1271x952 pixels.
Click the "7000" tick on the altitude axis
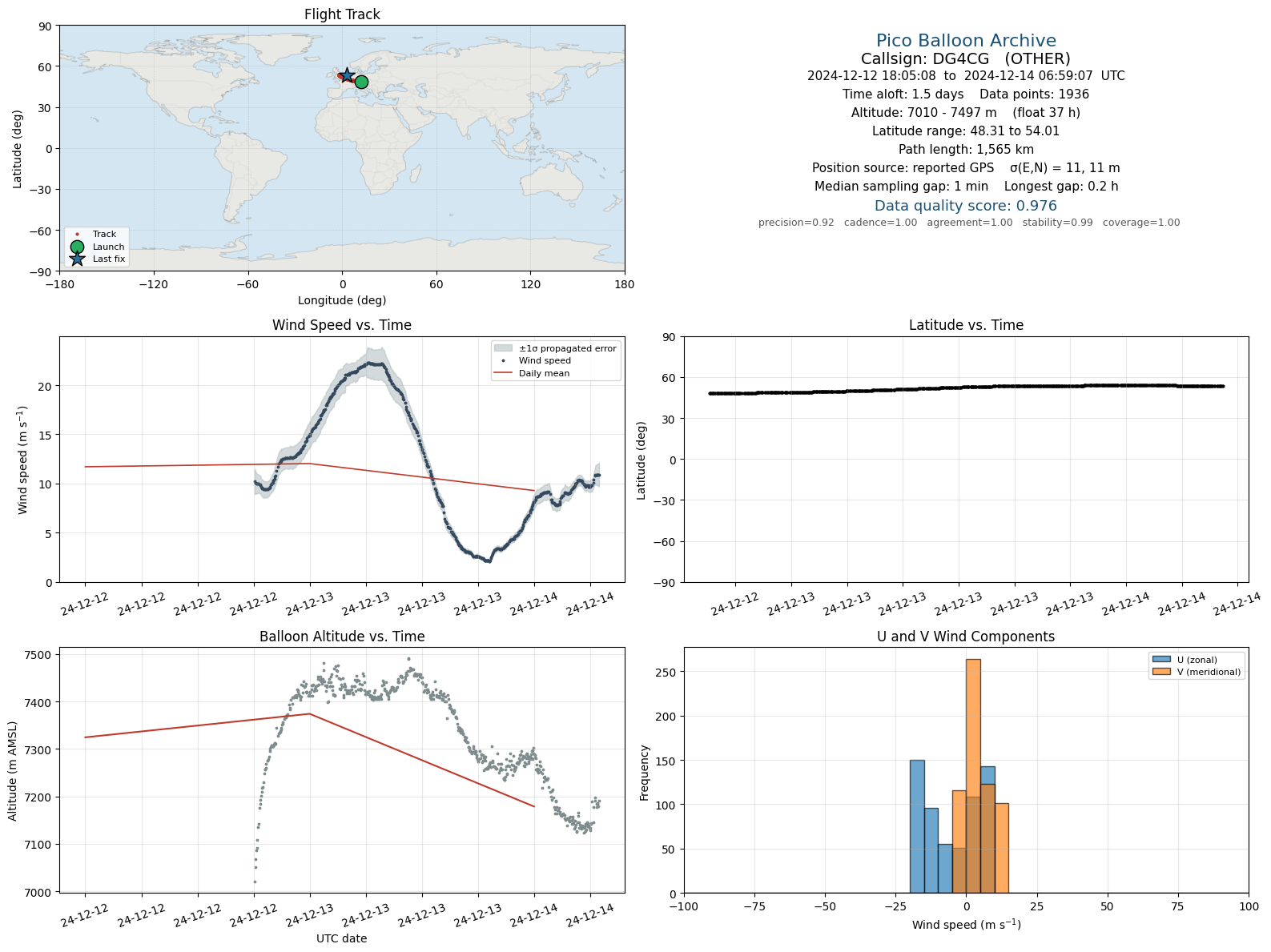point(38,892)
